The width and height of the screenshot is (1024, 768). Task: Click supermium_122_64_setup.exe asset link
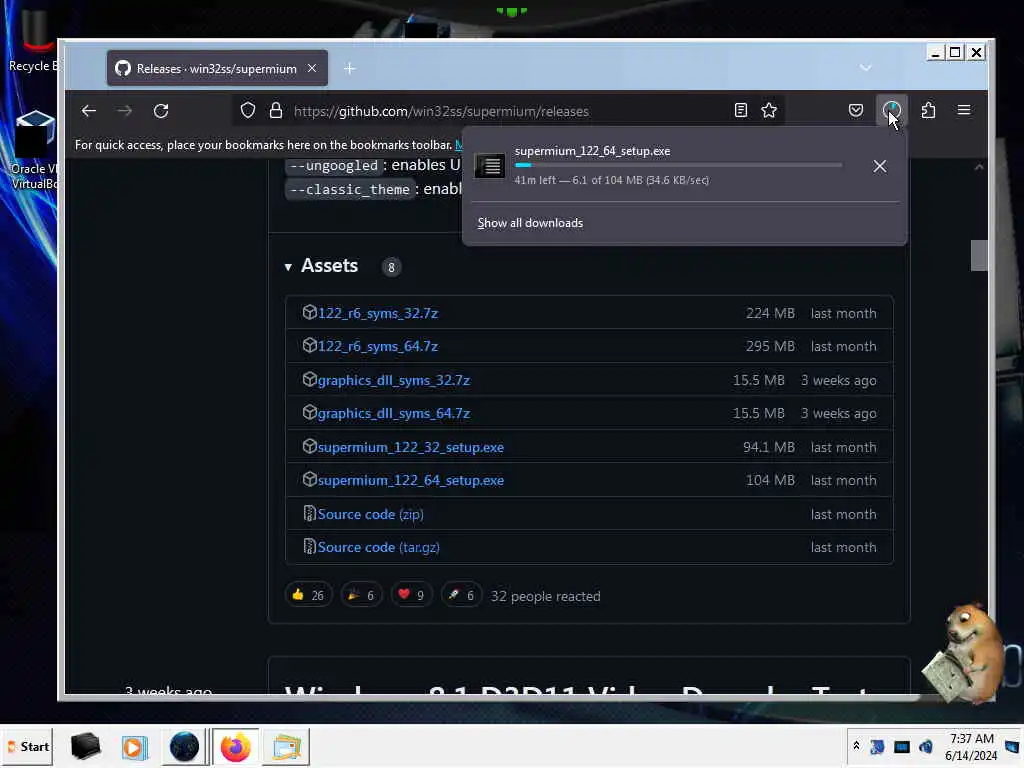click(411, 481)
